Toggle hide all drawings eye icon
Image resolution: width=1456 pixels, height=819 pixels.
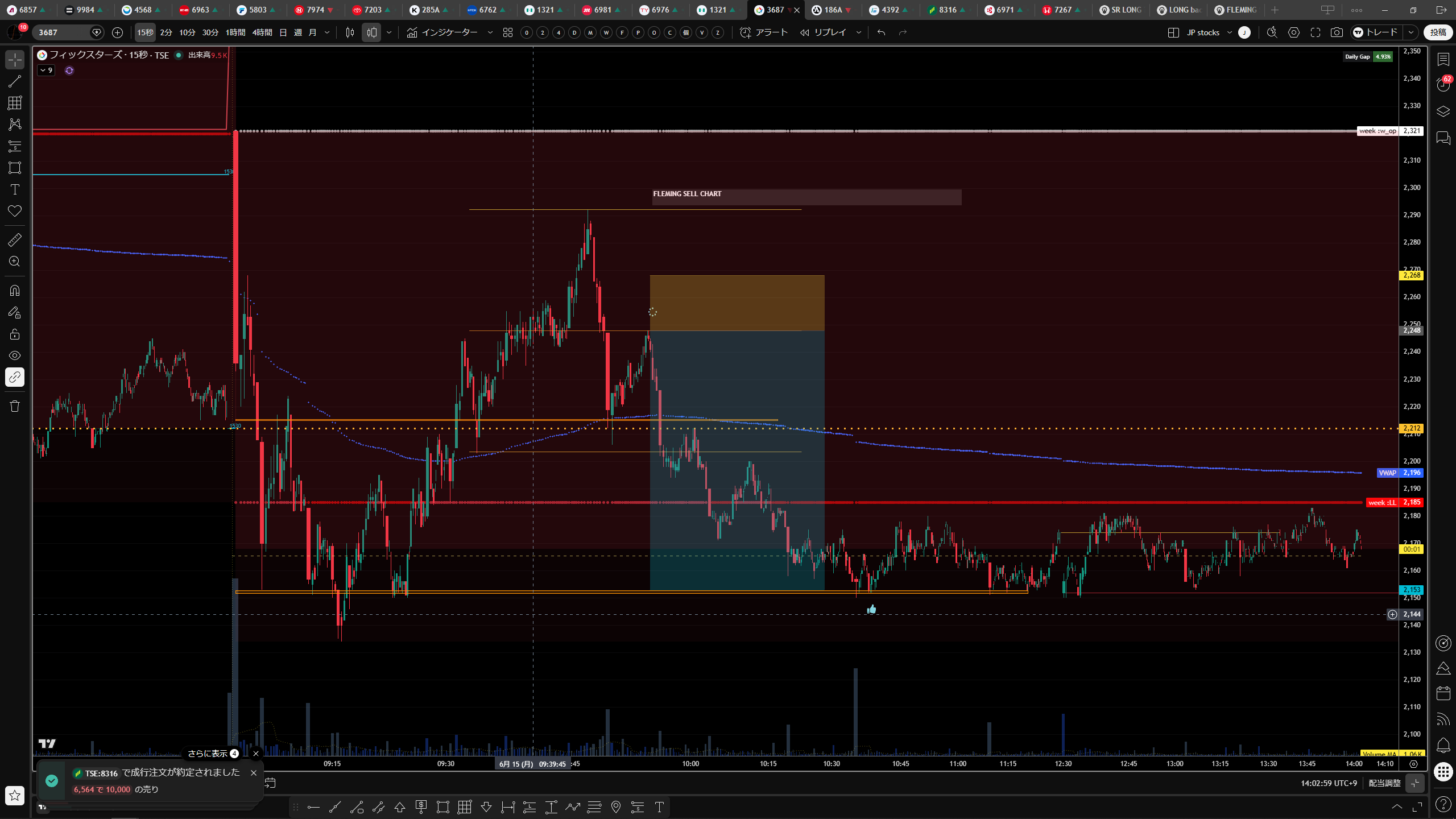tap(15, 355)
